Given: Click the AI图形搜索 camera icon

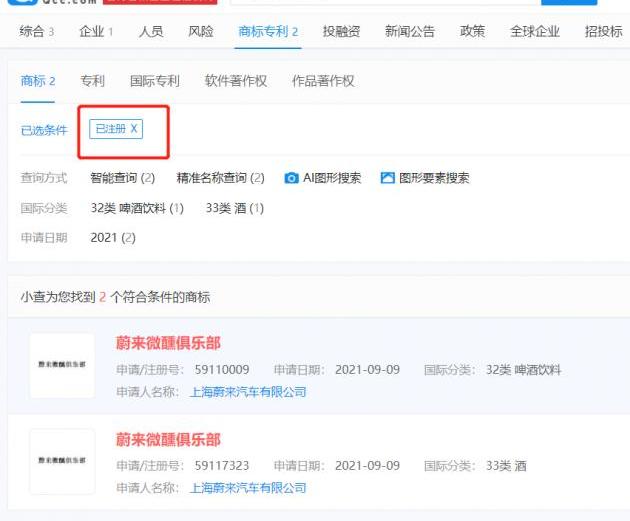Looking at the screenshot, I should click(x=291, y=178).
